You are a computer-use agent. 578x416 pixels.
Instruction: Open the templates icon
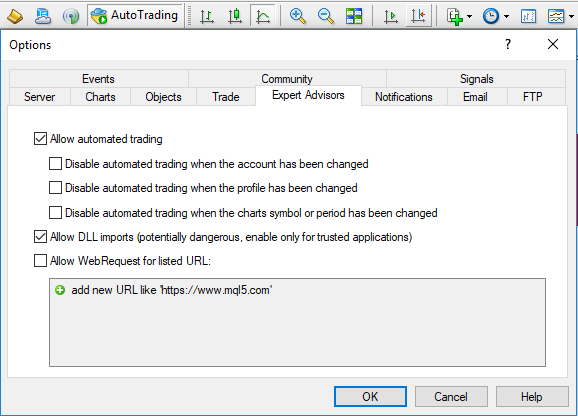click(x=556, y=16)
